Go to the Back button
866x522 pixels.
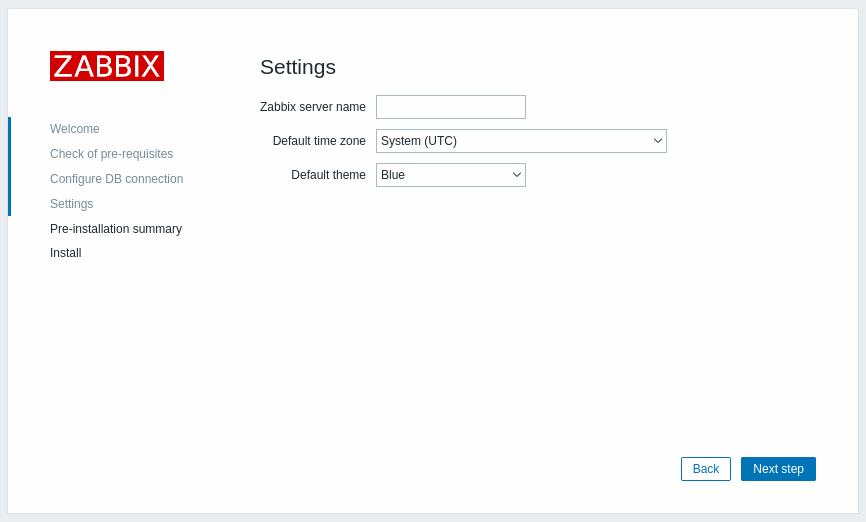click(705, 469)
